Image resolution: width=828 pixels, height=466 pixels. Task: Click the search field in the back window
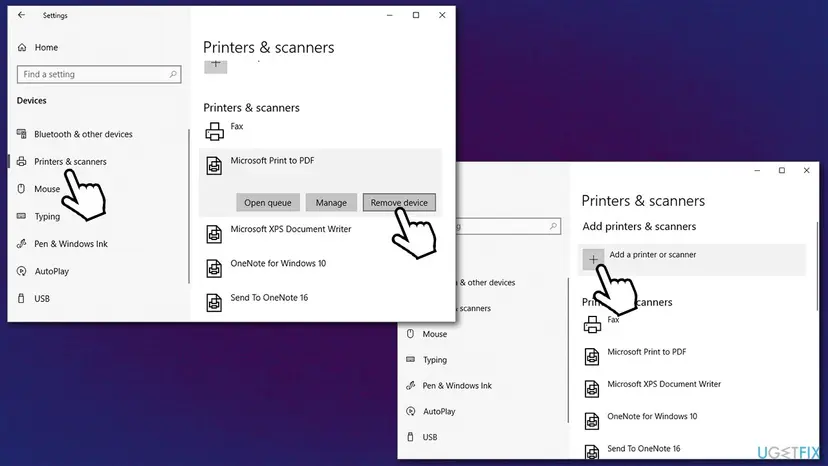[x=507, y=226]
